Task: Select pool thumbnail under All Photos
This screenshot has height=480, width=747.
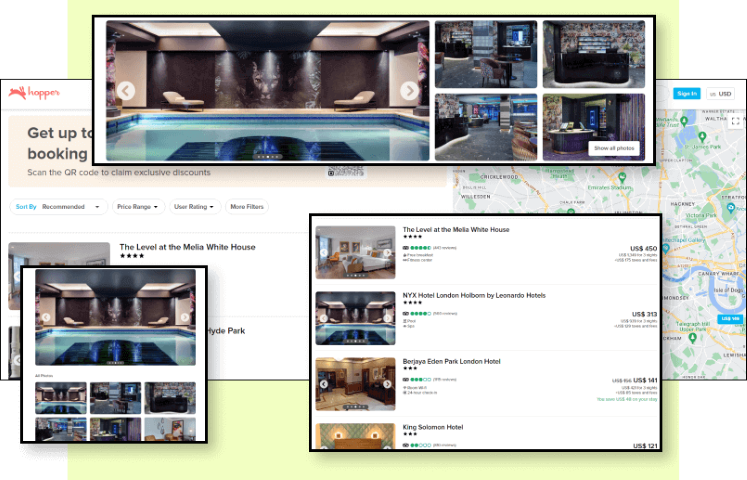Action: (61, 398)
